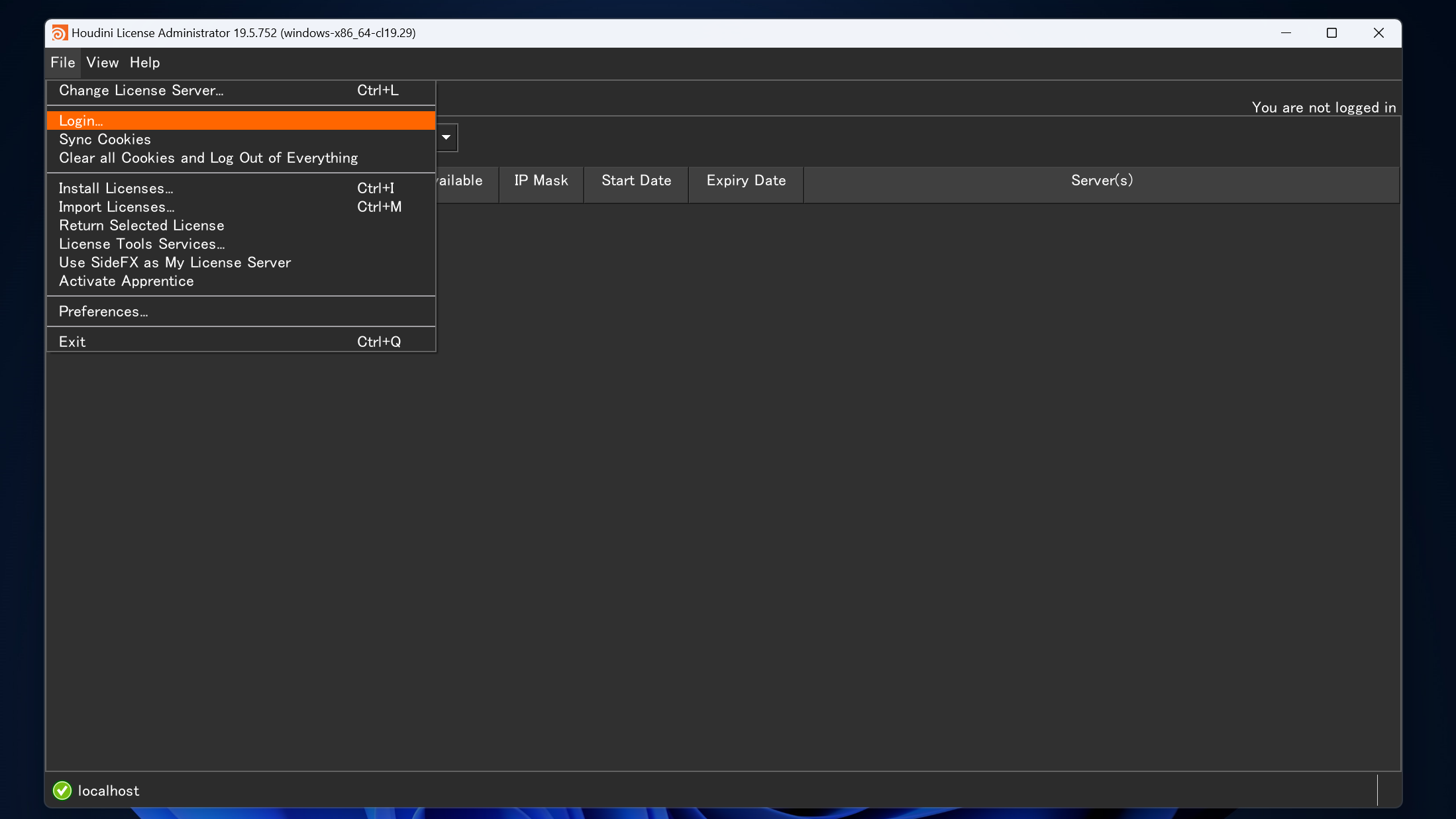Open License Tools Services

[241, 244]
